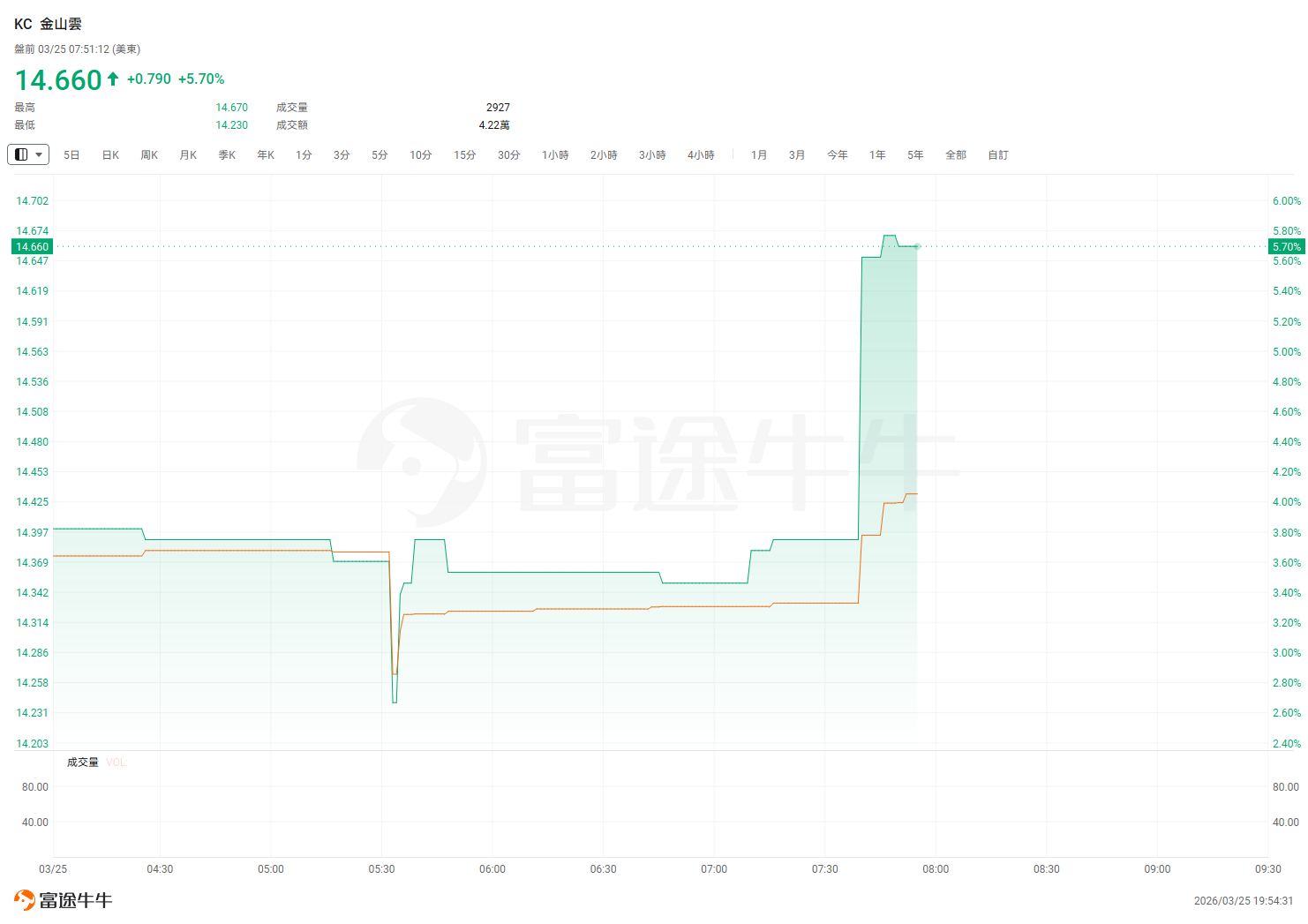Select the 1小時 interval
Image resolution: width=1308 pixels, height=924 pixels.
[x=555, y=155]
